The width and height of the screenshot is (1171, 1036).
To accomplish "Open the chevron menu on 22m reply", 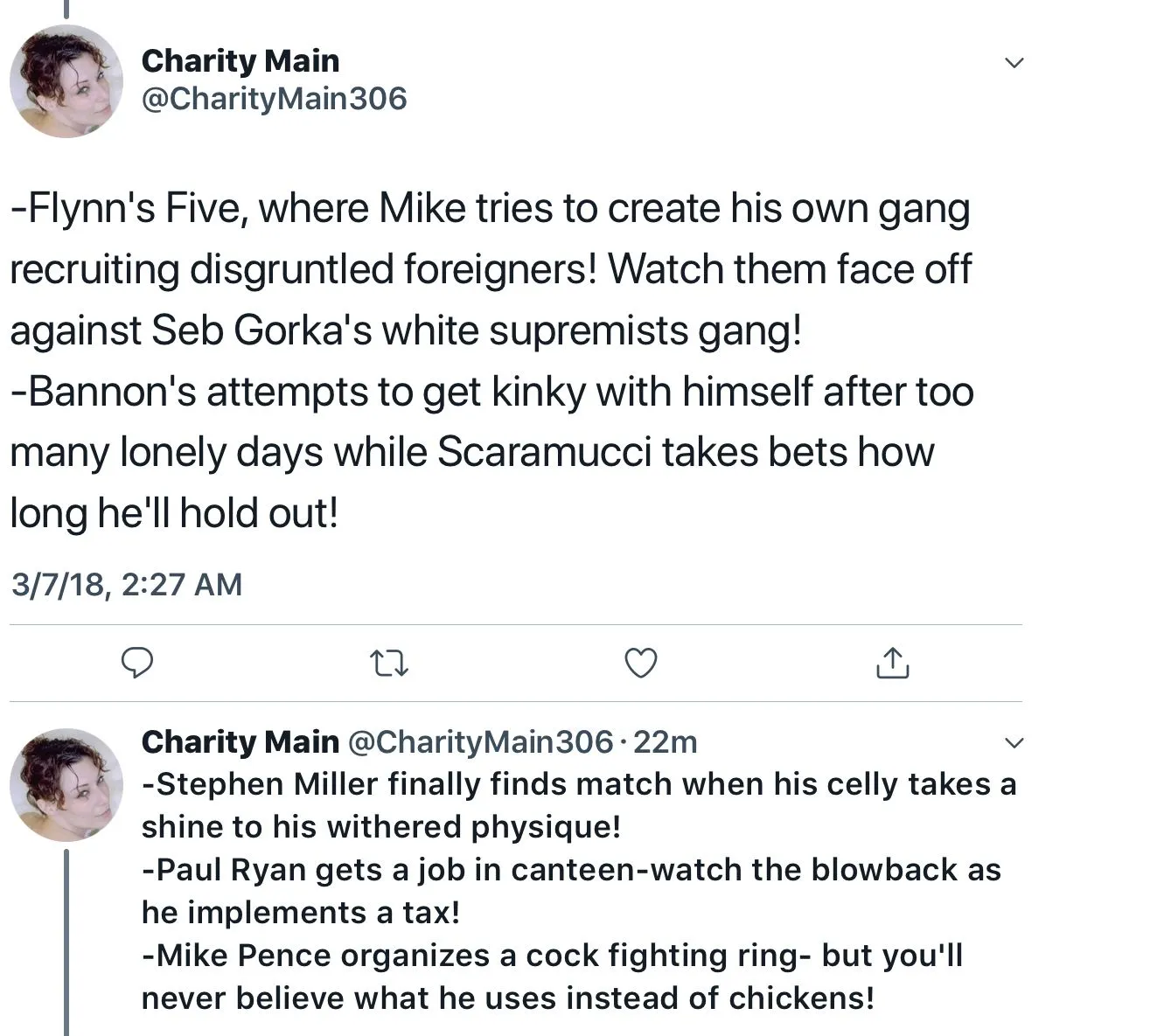I will click(x=1014, y=744).
